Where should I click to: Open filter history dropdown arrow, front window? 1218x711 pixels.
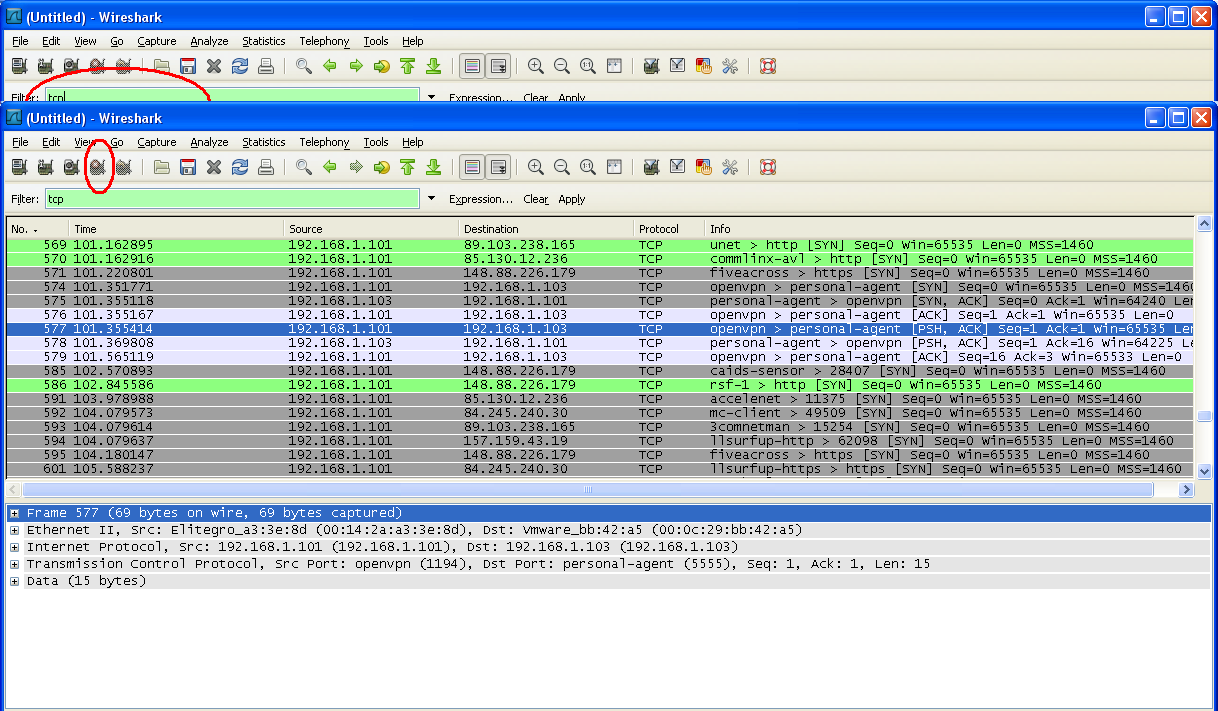click(431, 199)
